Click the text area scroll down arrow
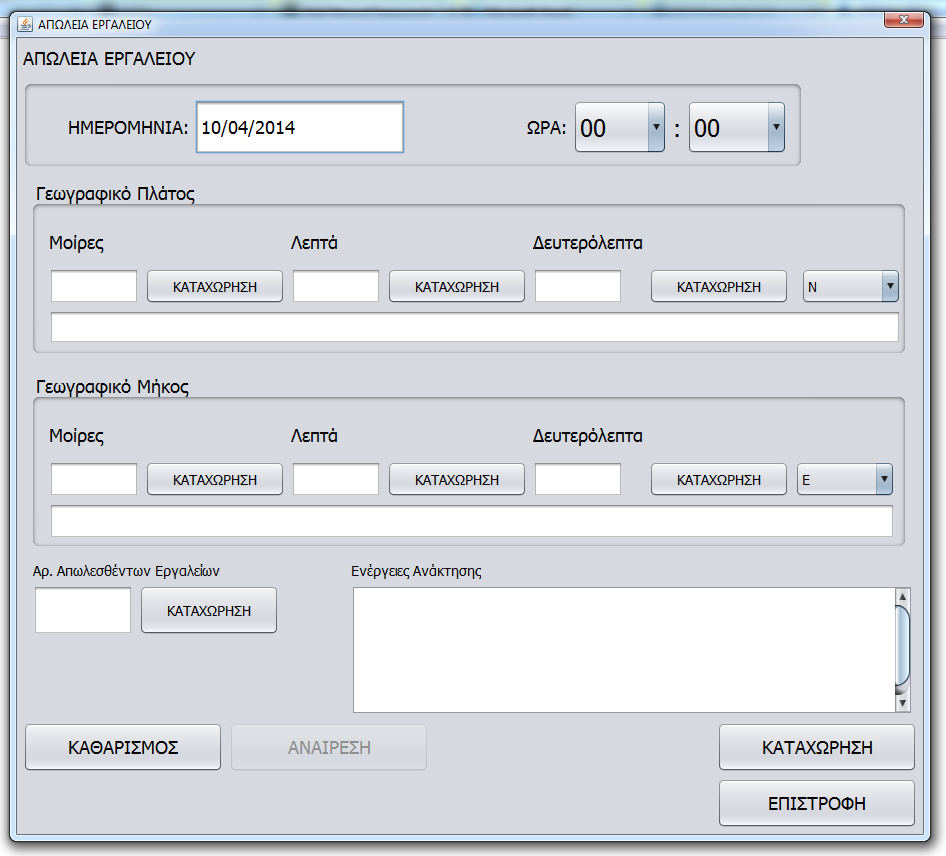Image resolution: width=946 pixels, height=856 pixels. point(903,703)
